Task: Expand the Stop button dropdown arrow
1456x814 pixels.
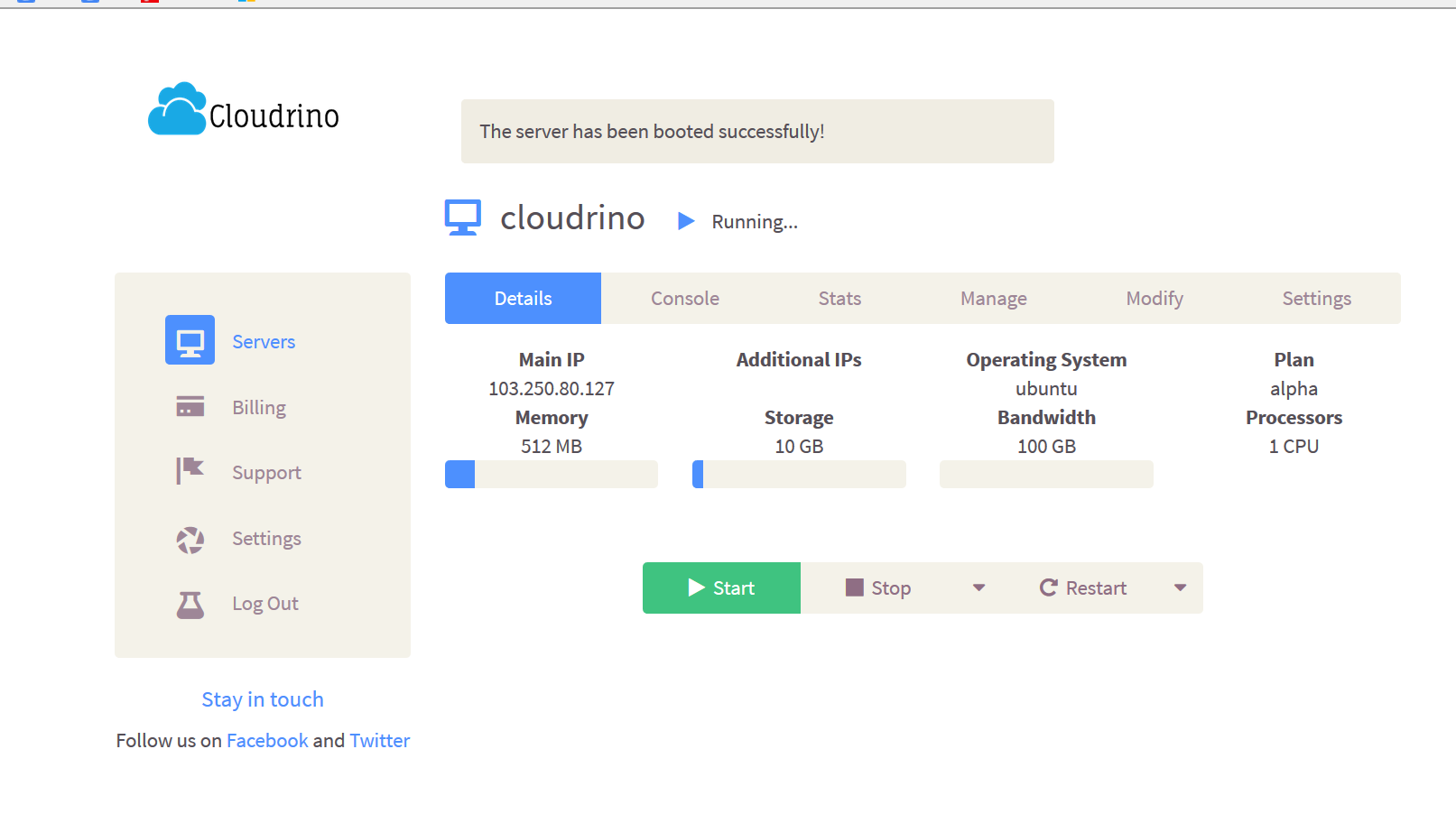Action: coord(978,588)
